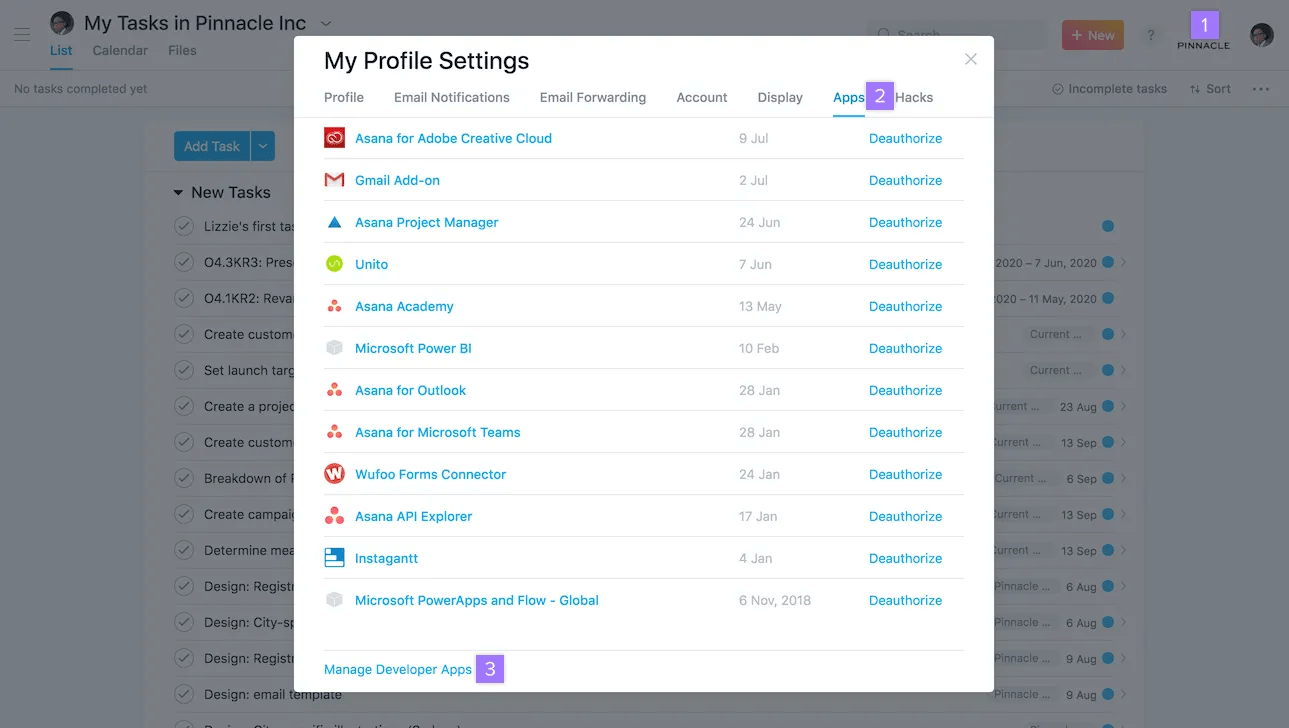This screenshot has width=1289, height=728.
Task: Click the Gmail Add-on envelope icon
Action: [334, 180]
